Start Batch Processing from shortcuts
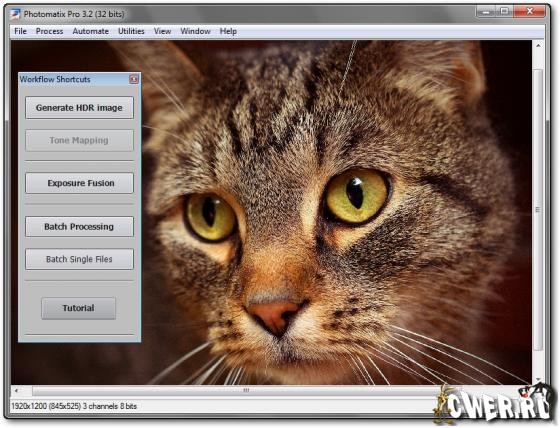Viewport: 560px width, 428px height. tap(79, 227)
